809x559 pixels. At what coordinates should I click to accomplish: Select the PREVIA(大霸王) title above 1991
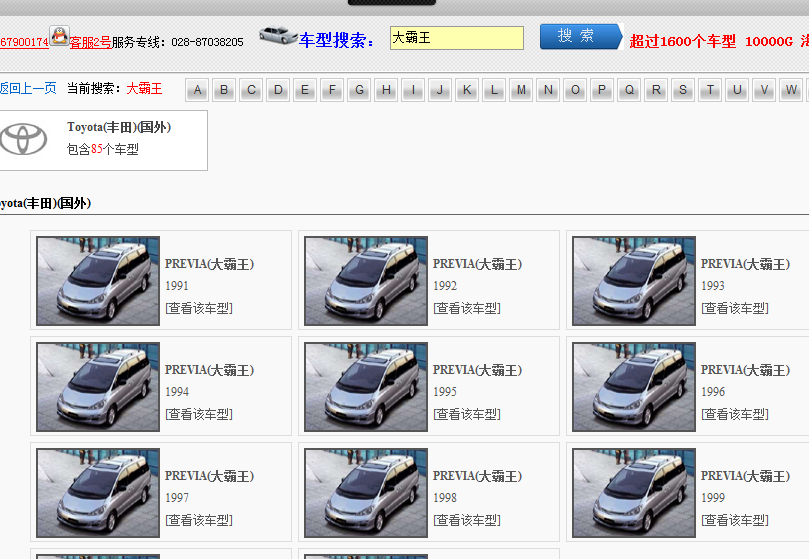pyautogui.click(x=209, y=264)
